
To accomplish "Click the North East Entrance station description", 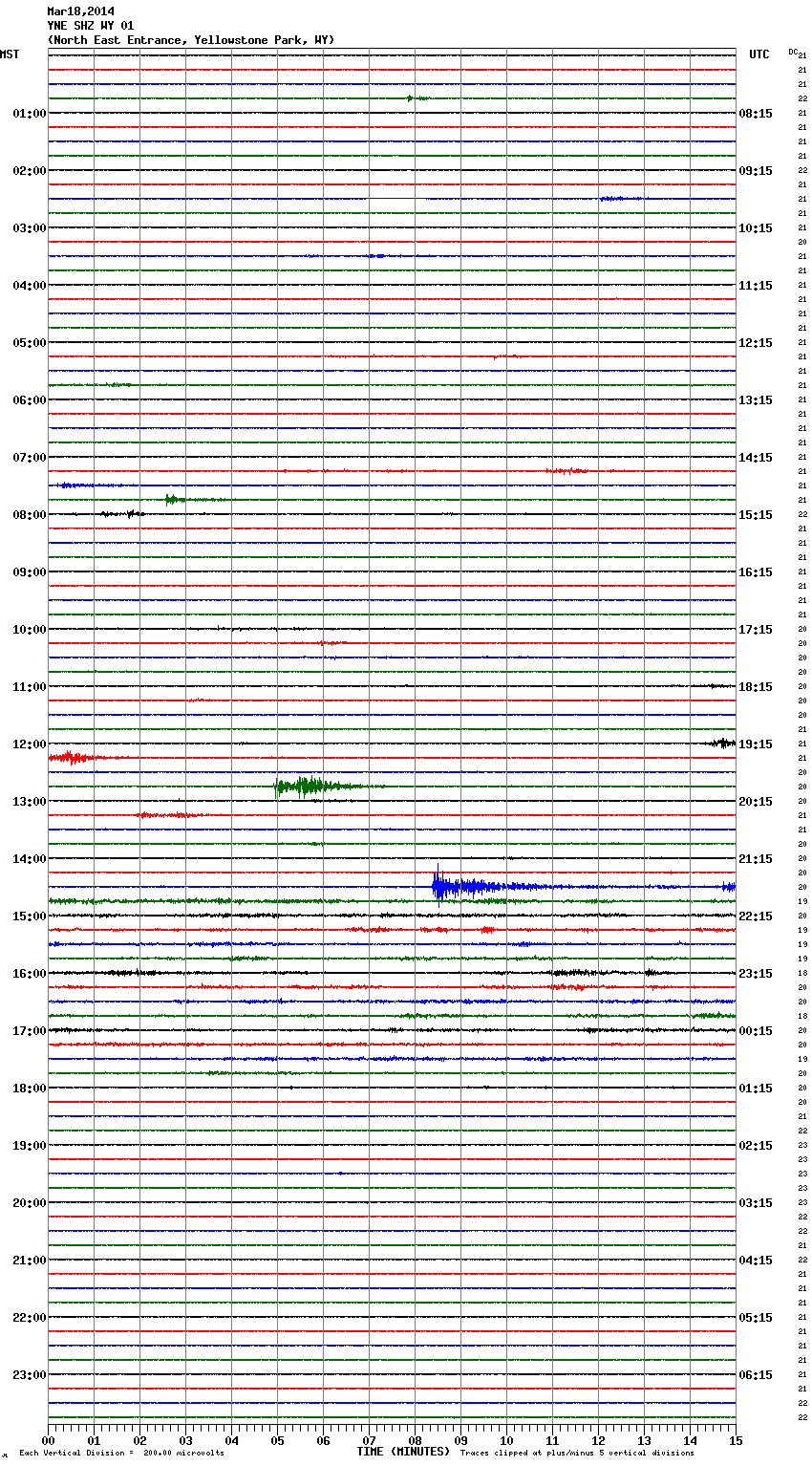I will pyautogui.click(x=191, y=40).
